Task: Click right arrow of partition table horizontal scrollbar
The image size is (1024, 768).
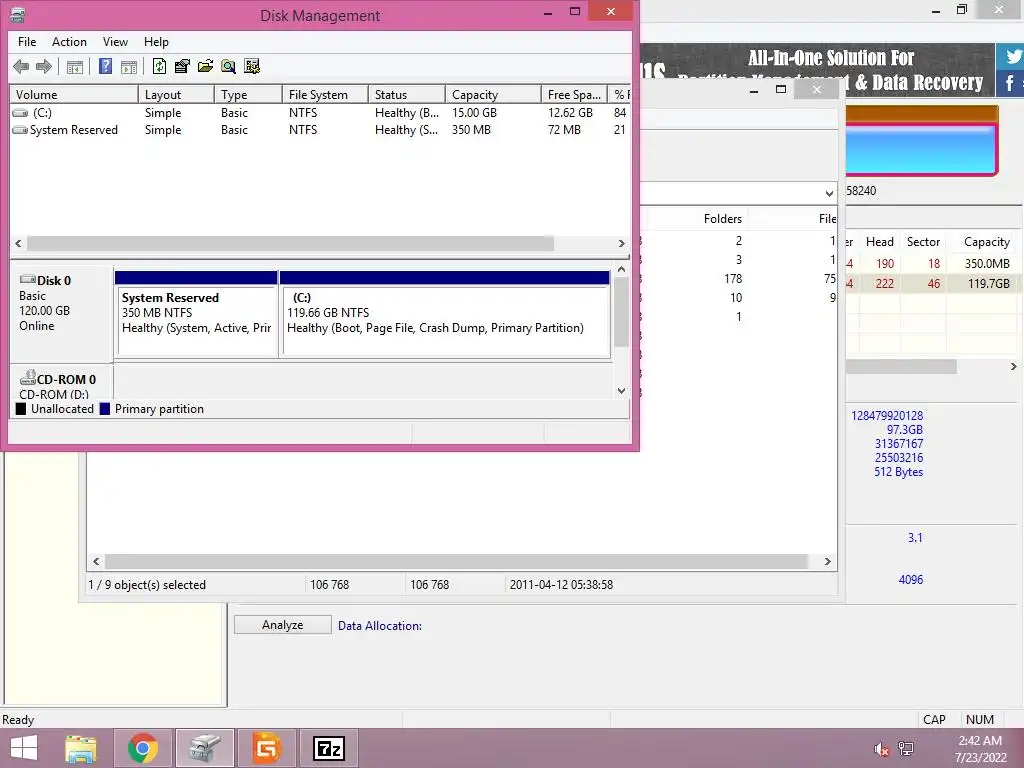Action: [1014, 367]
